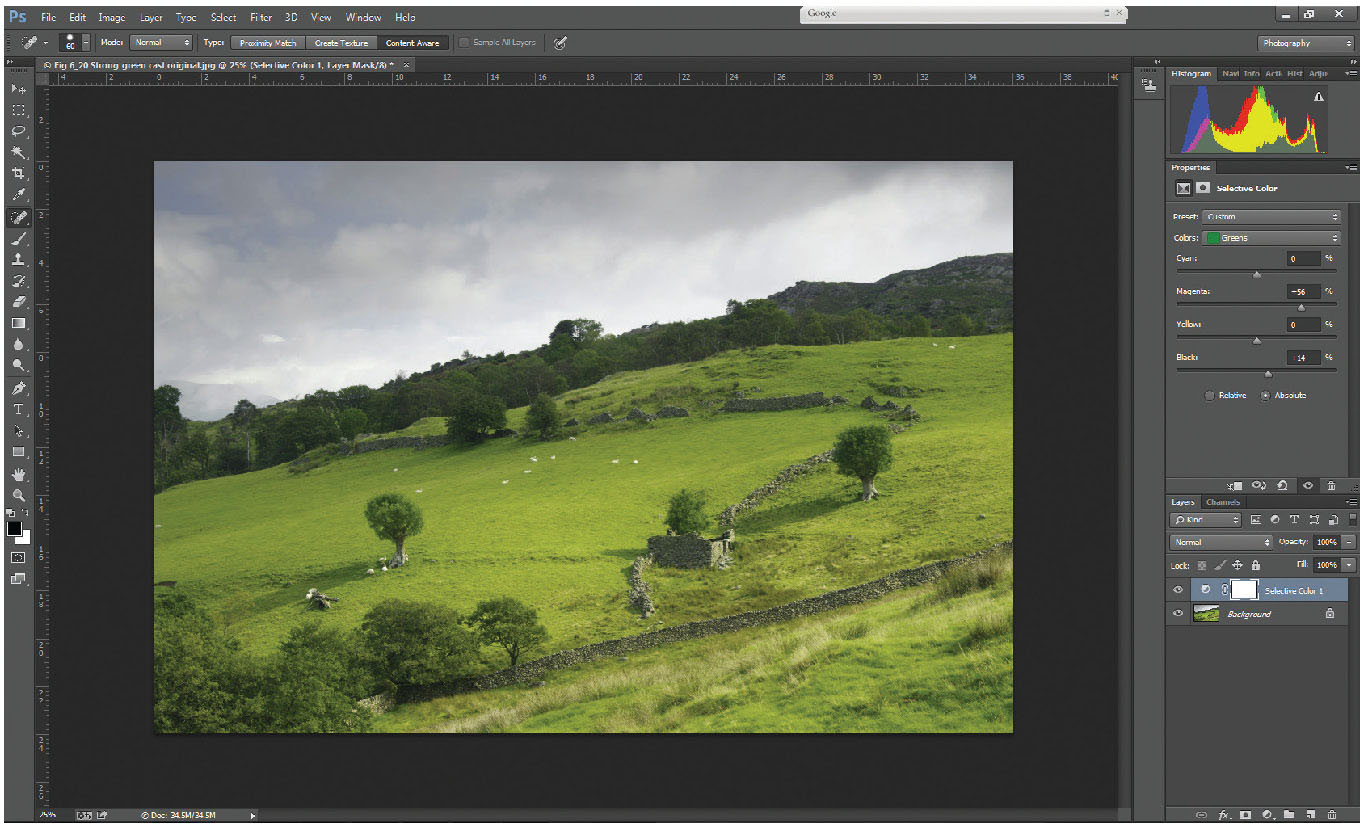Delete the layer with the trash icon in Layers
The image size is (1360, 824).
[1333, 815]
